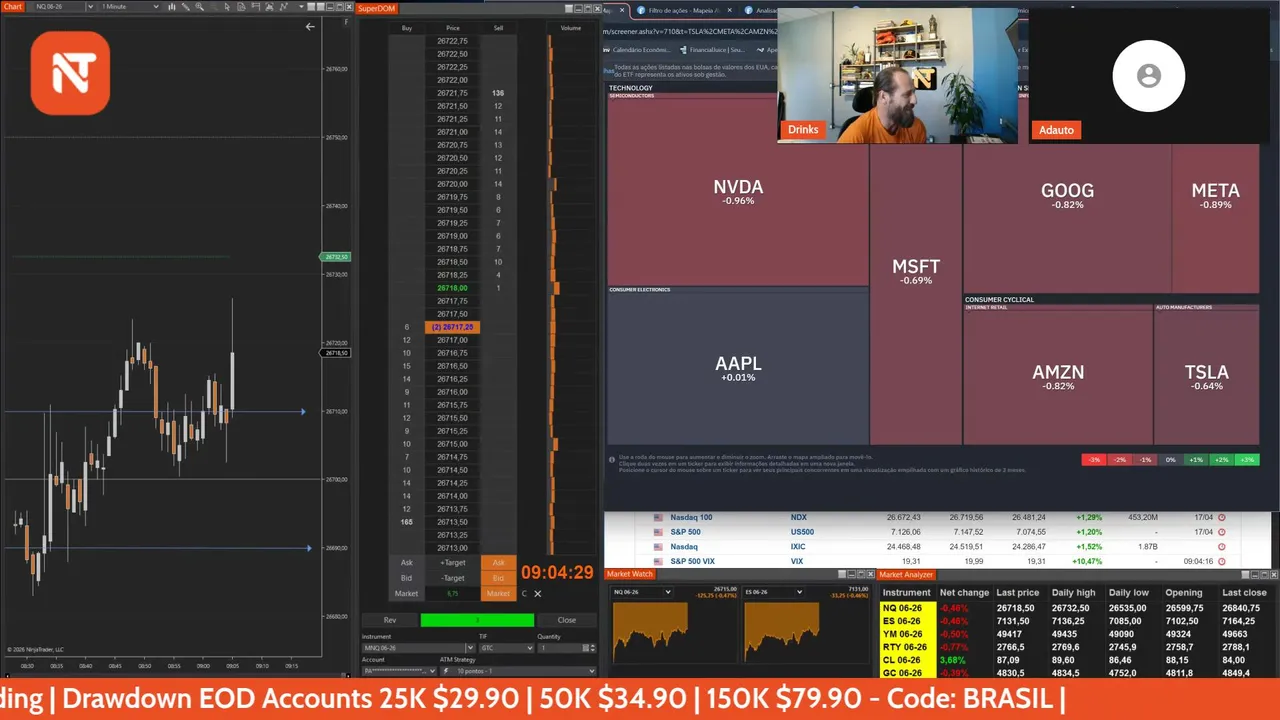Click the orange Bid sell button
1280x720 pixels.
pyautogui.click(x=498, y=578)
